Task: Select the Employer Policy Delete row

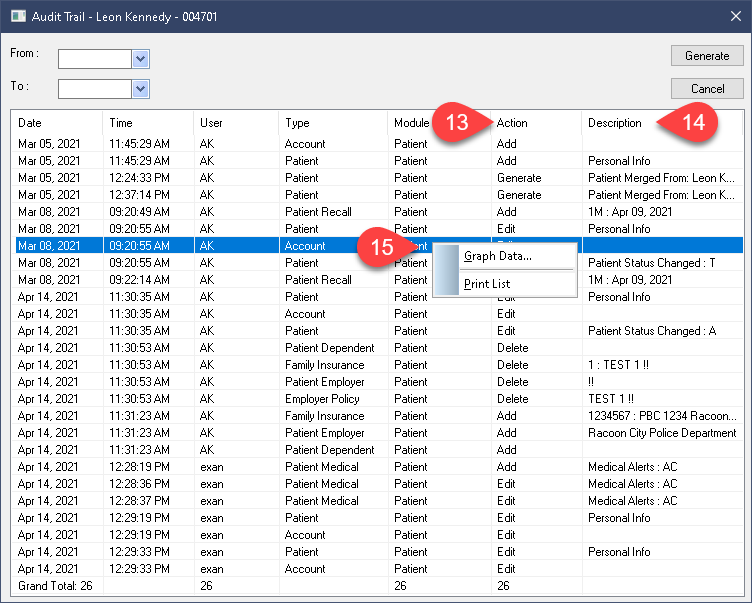Action: pyautogui.click(x=378, y=399)
